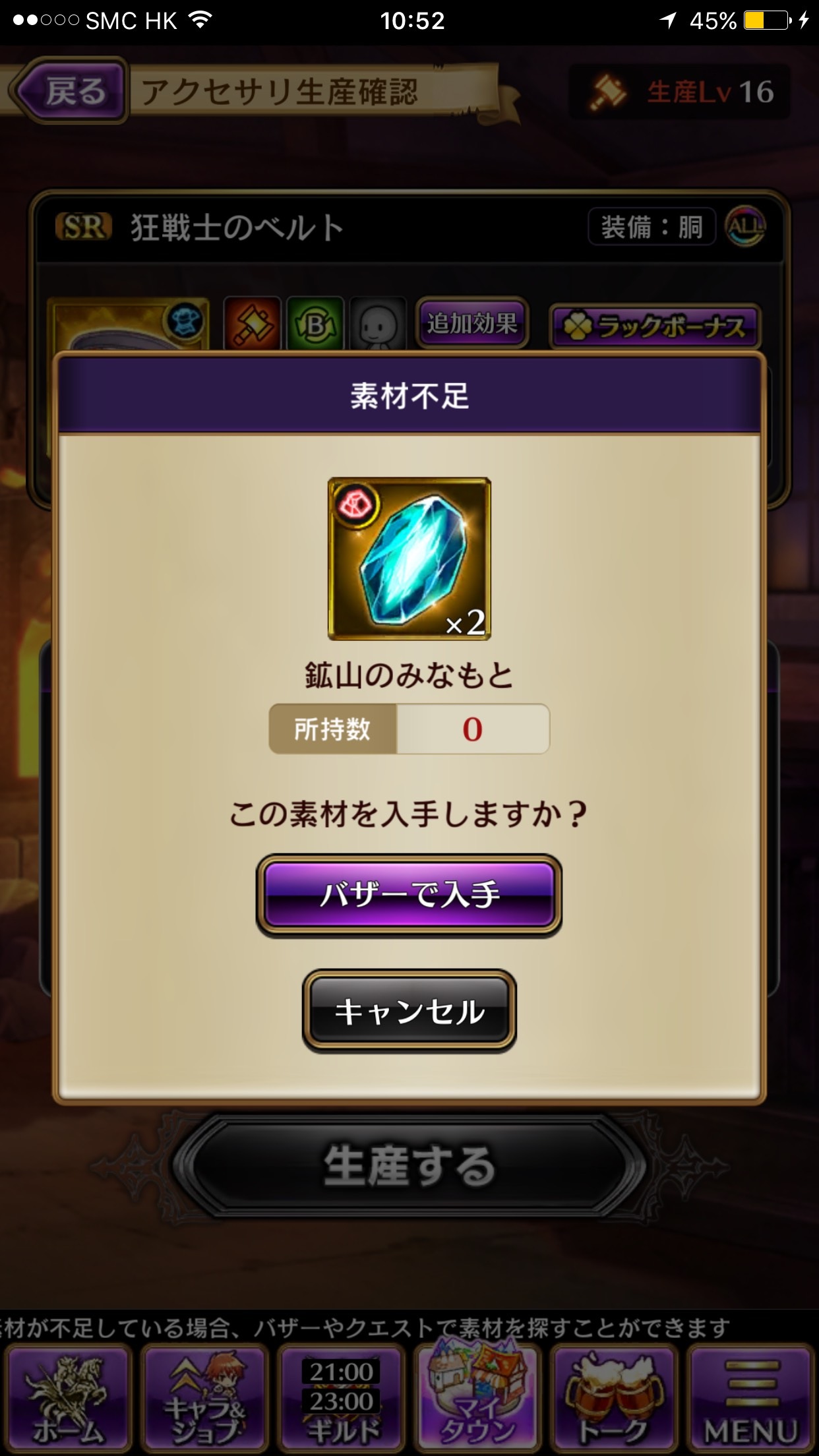Tap the バザーで入手 purple button
The image size is (819, 1456).
pyautogui.click(x=409, y=895)
